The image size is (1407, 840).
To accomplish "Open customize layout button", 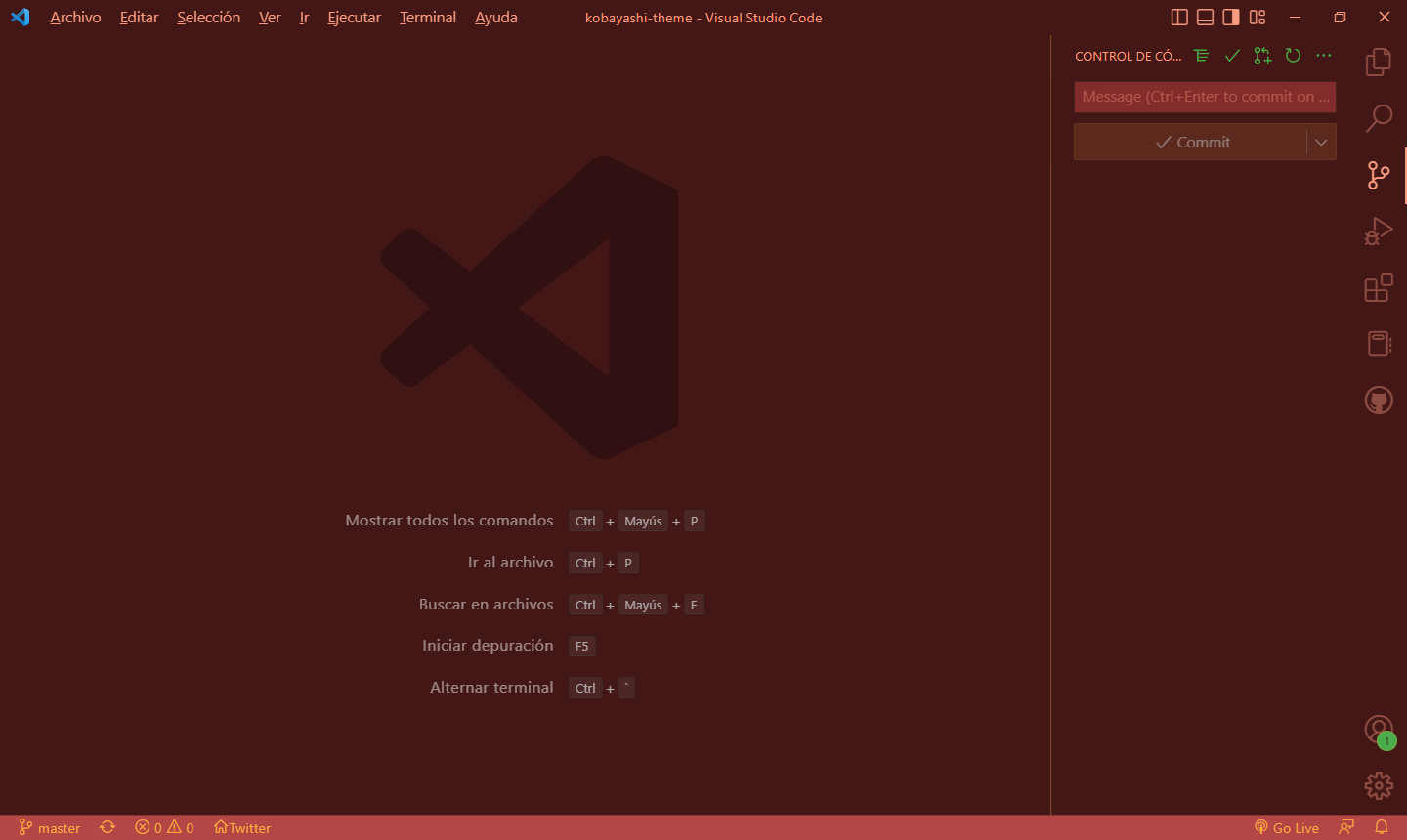I will (x=1258, y=17).
